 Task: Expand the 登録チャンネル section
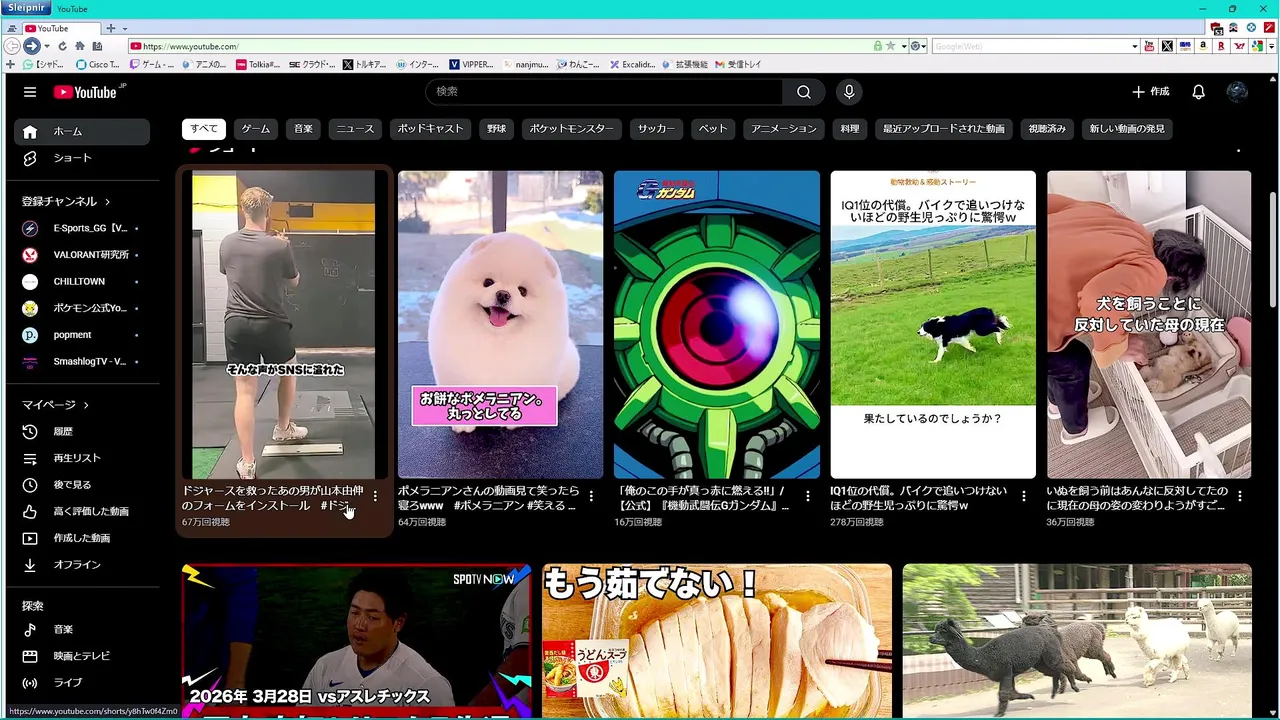point(66,201)
